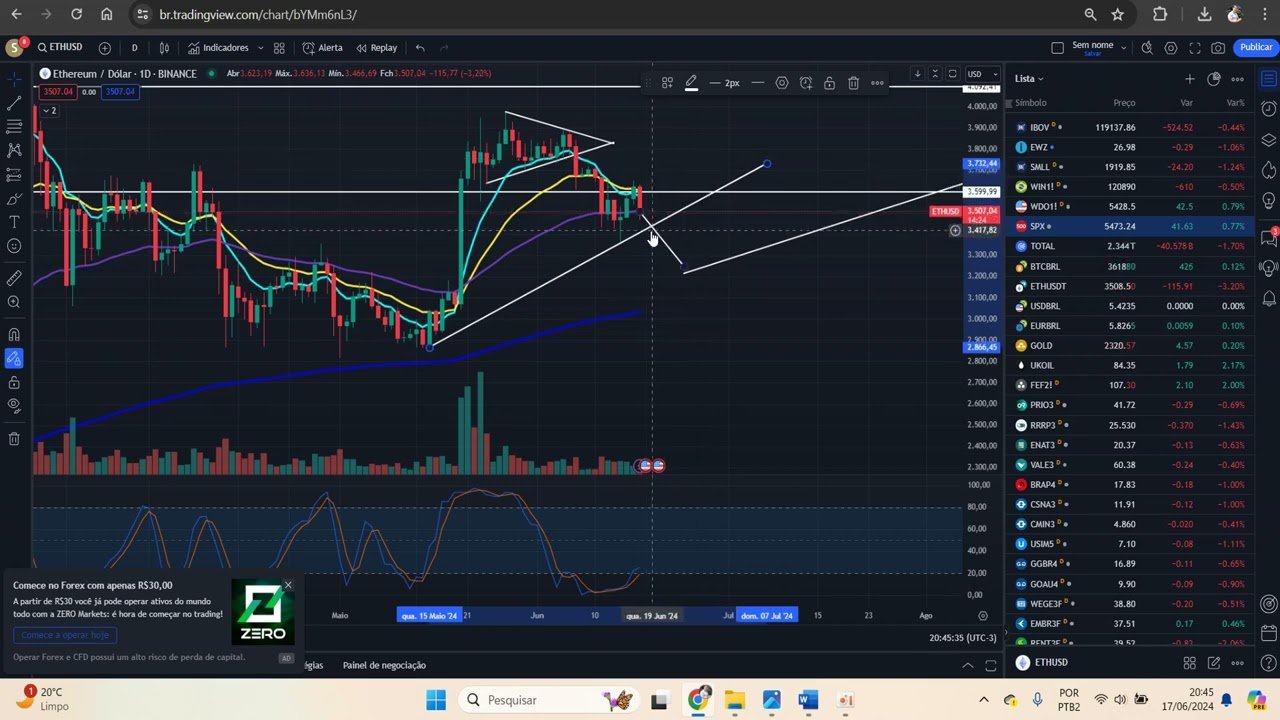1280x720 pixels.
Task: Open more options in floating drawing toolbar
Action: [877, 83]
